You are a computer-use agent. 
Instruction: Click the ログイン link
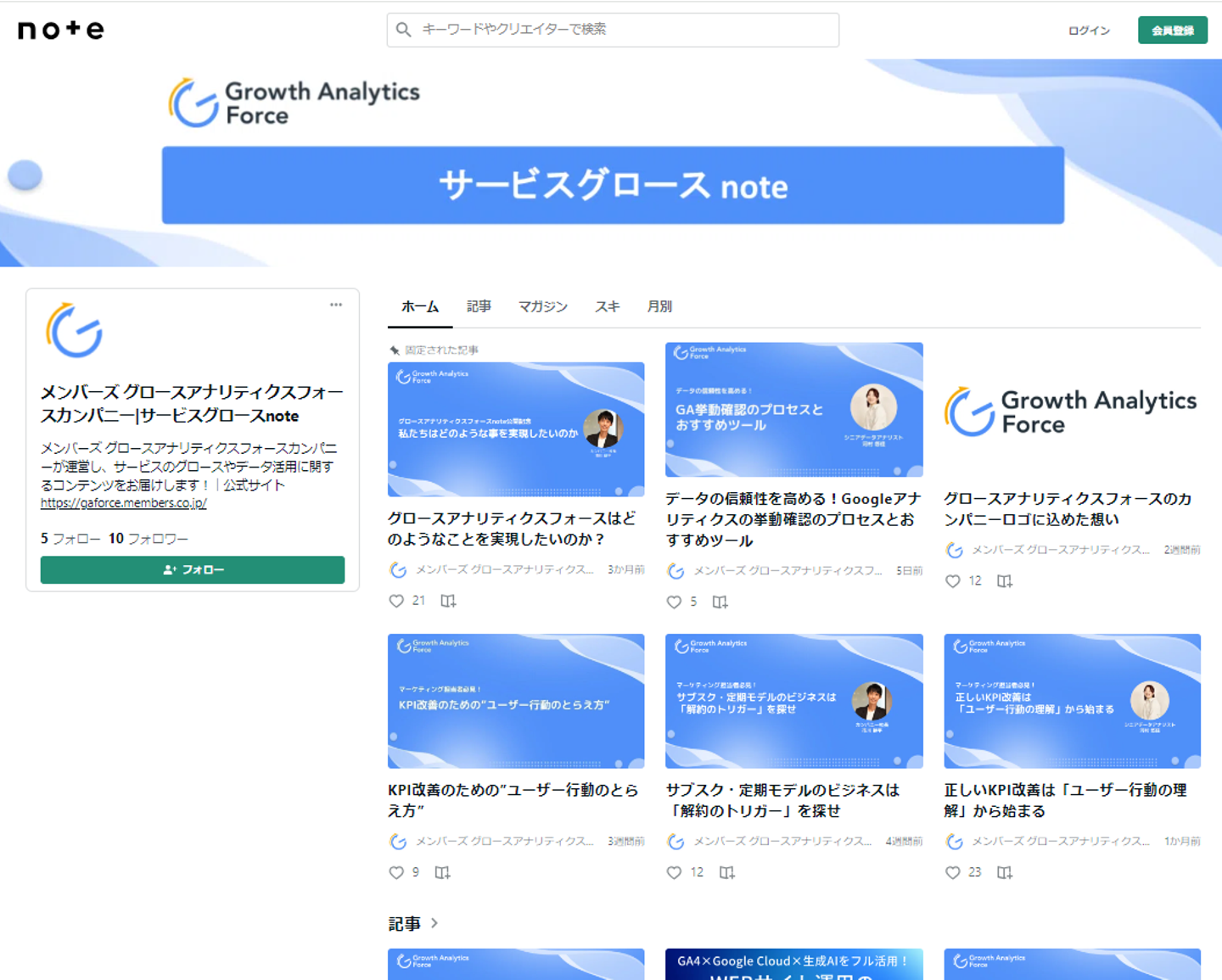click(x=1089, y=31)
